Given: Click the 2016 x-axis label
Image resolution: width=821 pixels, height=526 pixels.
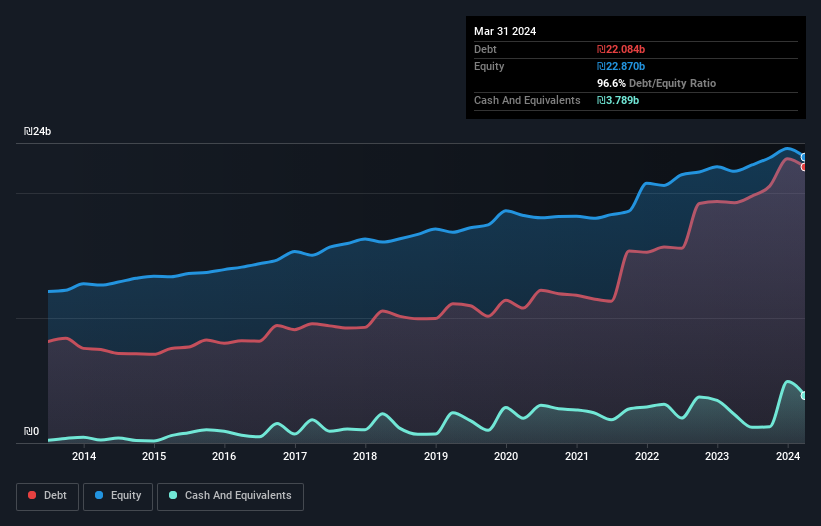Looking at the screenshot, I should point(224,456).
